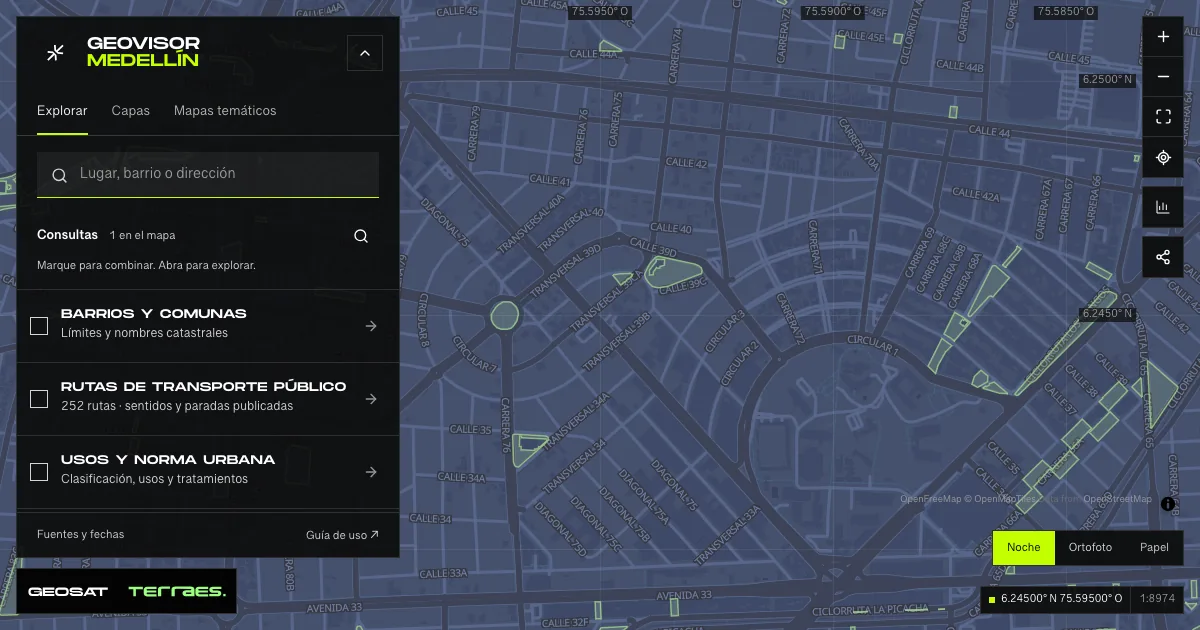Focus the Lugar, barrio o dirección search field
1200x630 pixels.
pyautogui.click(x=208, y=174)
